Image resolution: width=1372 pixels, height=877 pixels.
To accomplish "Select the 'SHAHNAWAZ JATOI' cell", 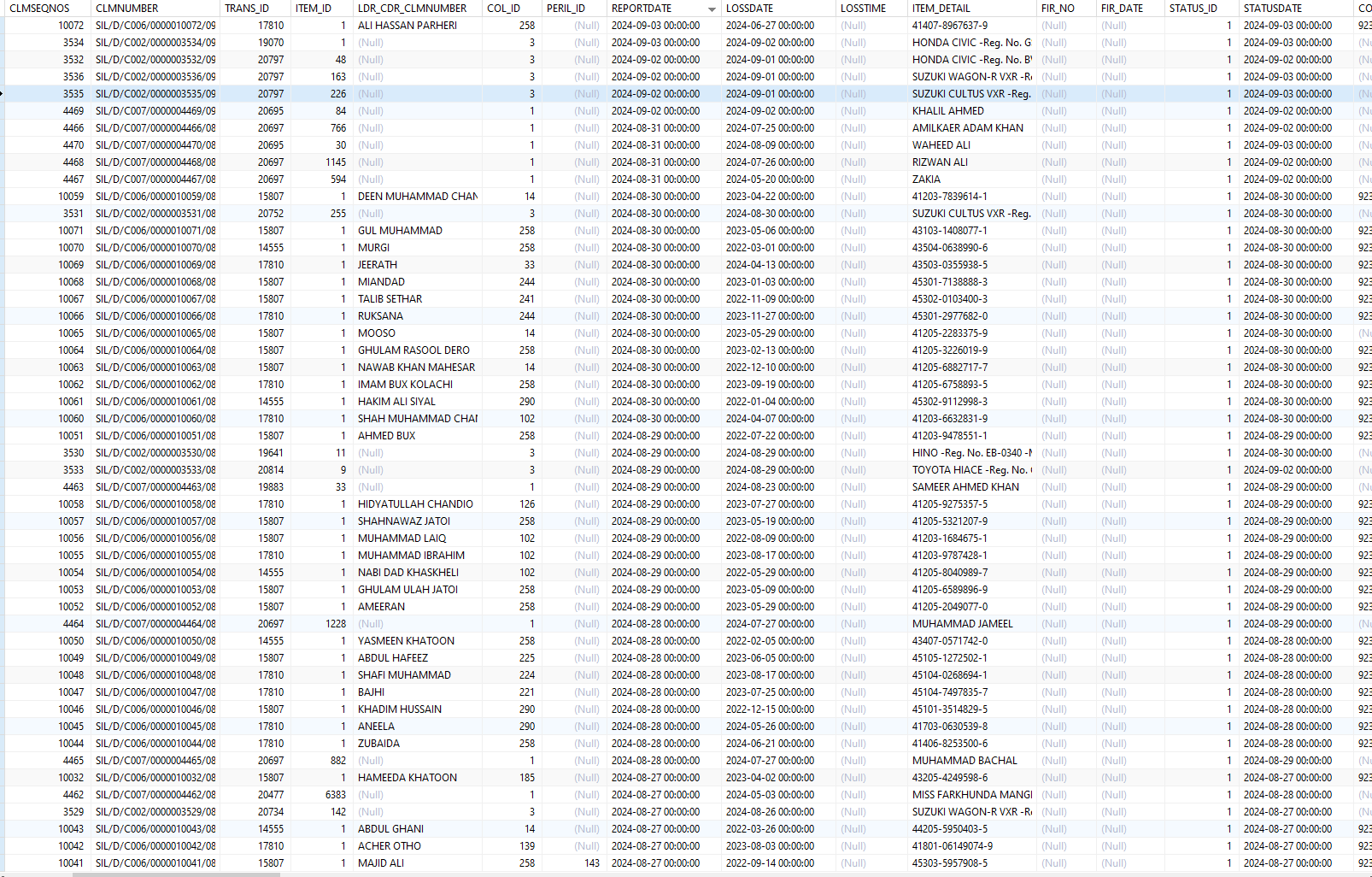I will pos(418,521).
